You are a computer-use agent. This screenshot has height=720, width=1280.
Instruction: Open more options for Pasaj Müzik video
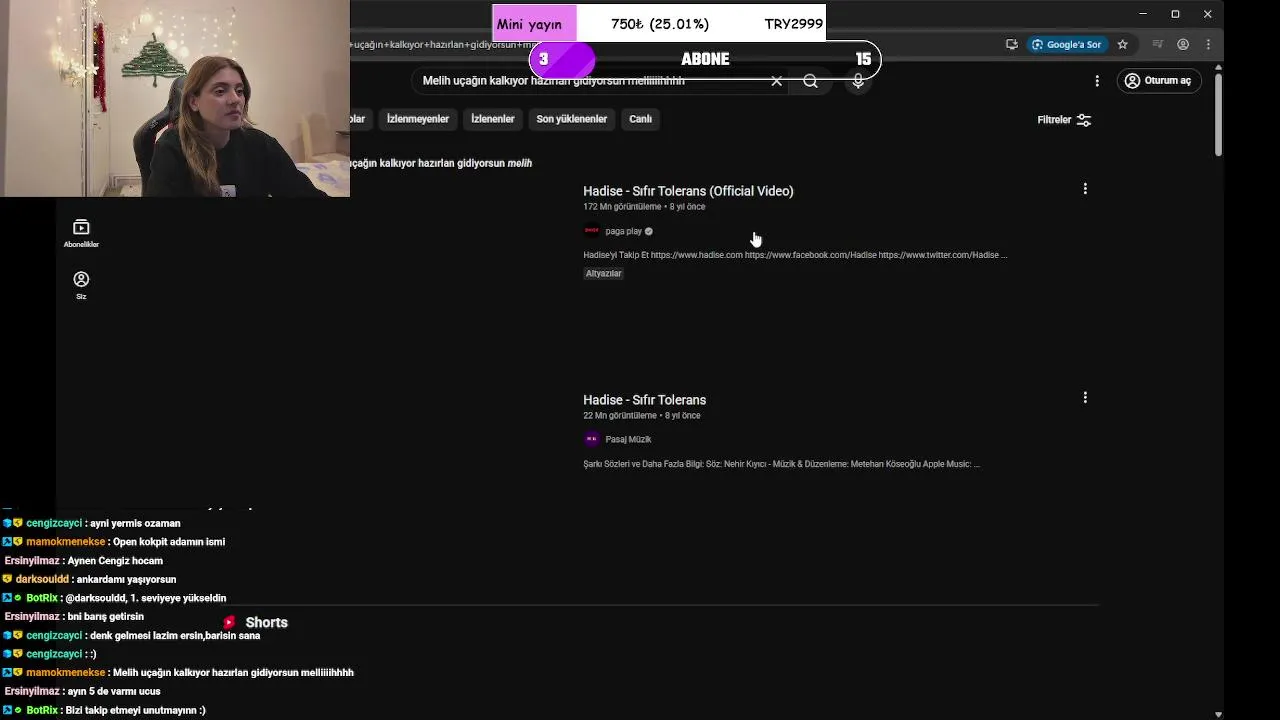point(1085,398)
